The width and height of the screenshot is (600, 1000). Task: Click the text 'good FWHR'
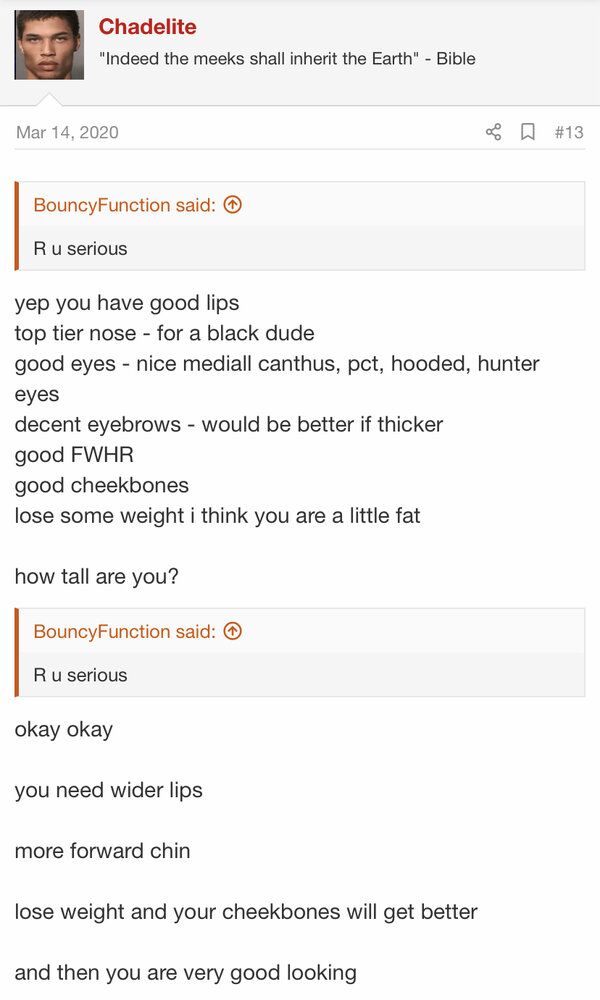[x=74, y=455]
